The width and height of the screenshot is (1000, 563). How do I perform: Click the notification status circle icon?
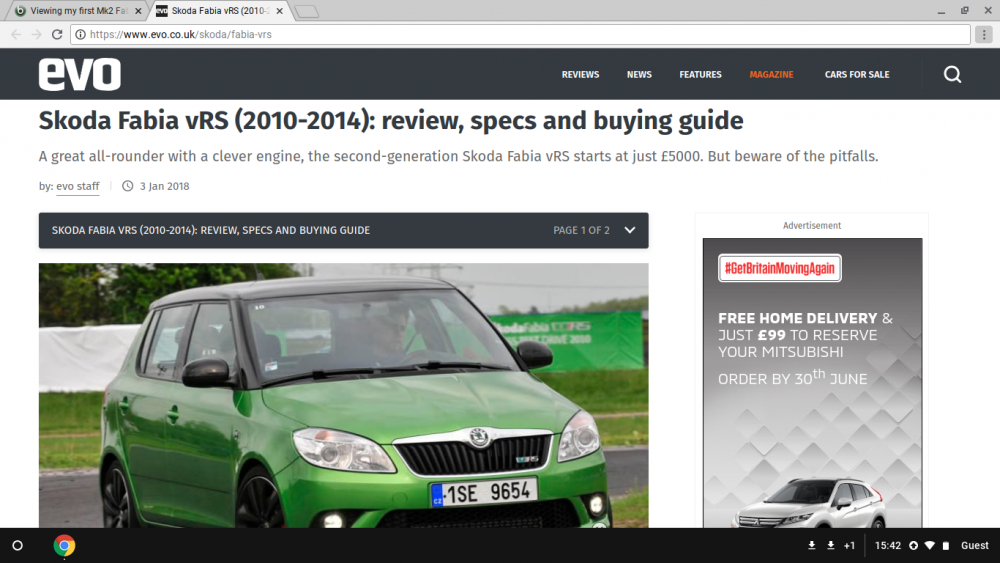coord(913,545)
